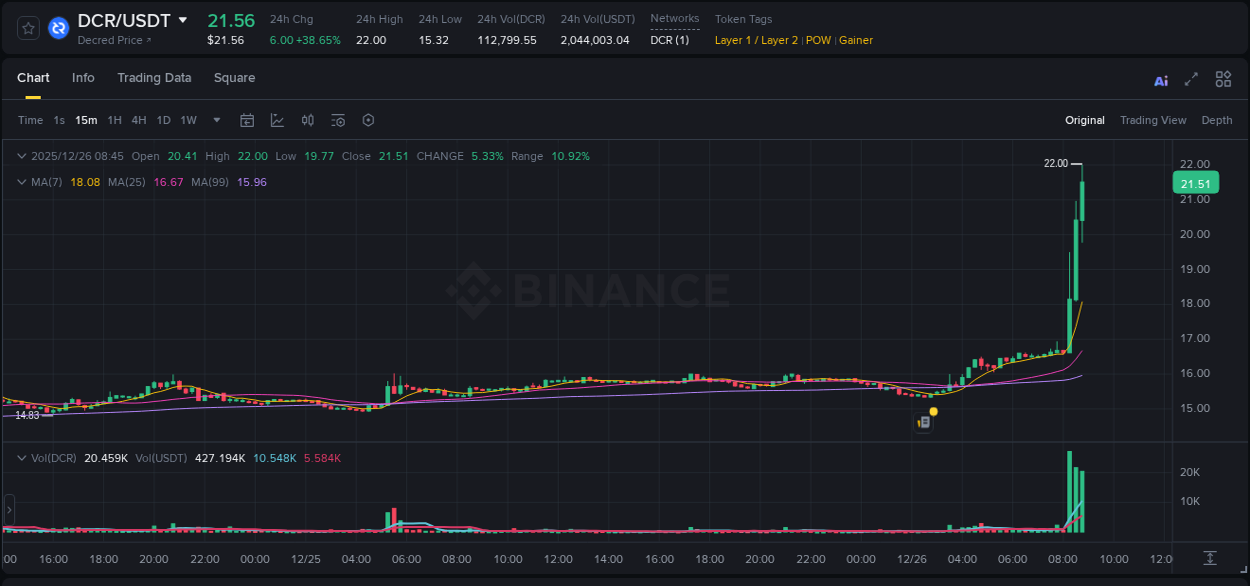Switch to the Trading Data tab
The image size is (1250, 586).
point(154,78)
